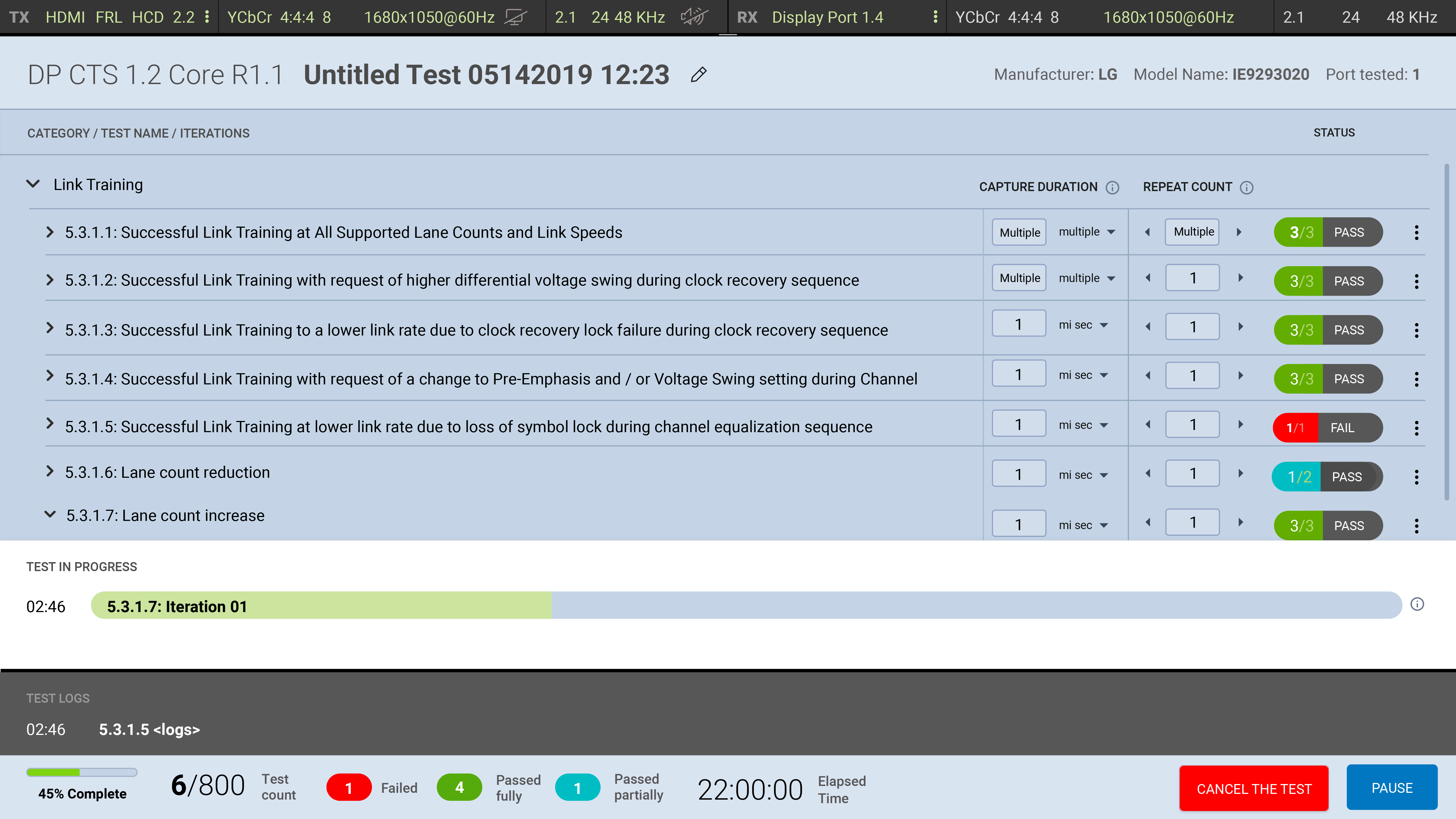The image size is (1456, 819).
Task: Show Capture Duration info tooltip icon
Action: 1112,188
